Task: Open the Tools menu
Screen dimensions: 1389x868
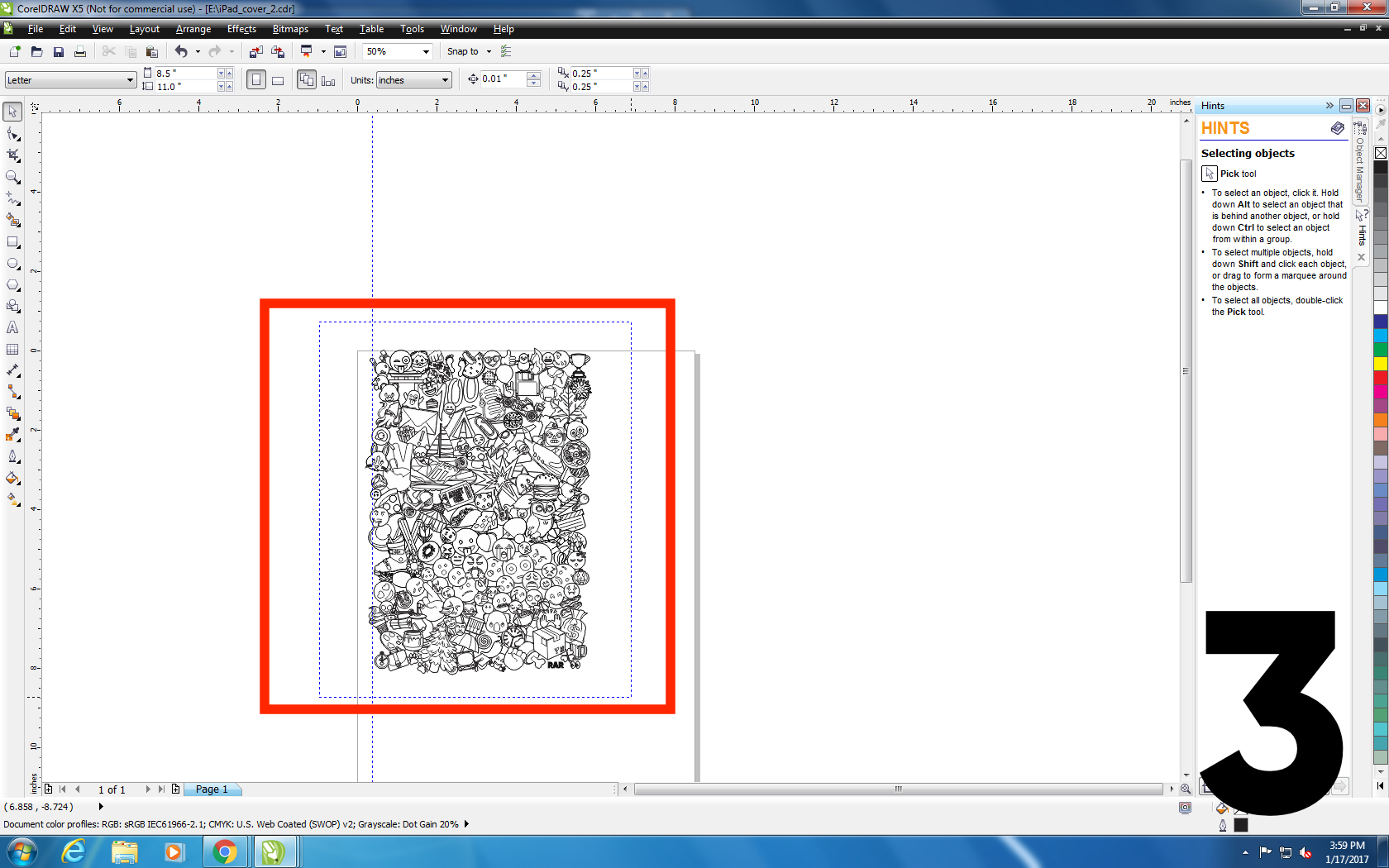Action: (x=412, y=29)
